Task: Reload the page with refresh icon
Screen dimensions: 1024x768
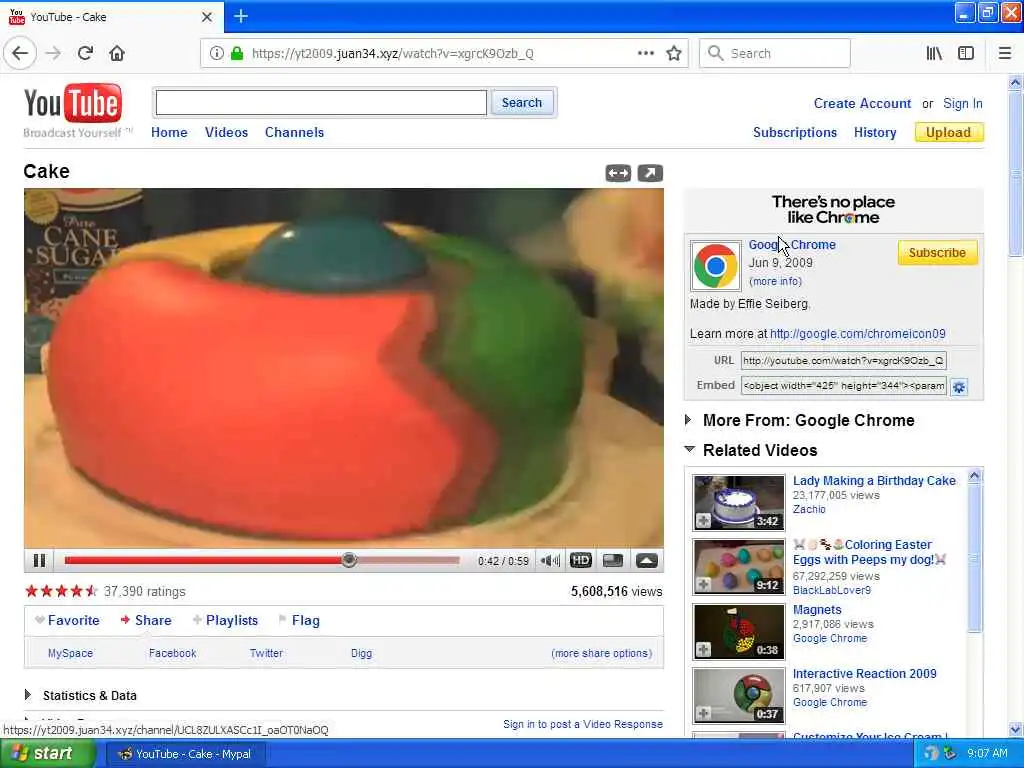Action: coord(85,53)
